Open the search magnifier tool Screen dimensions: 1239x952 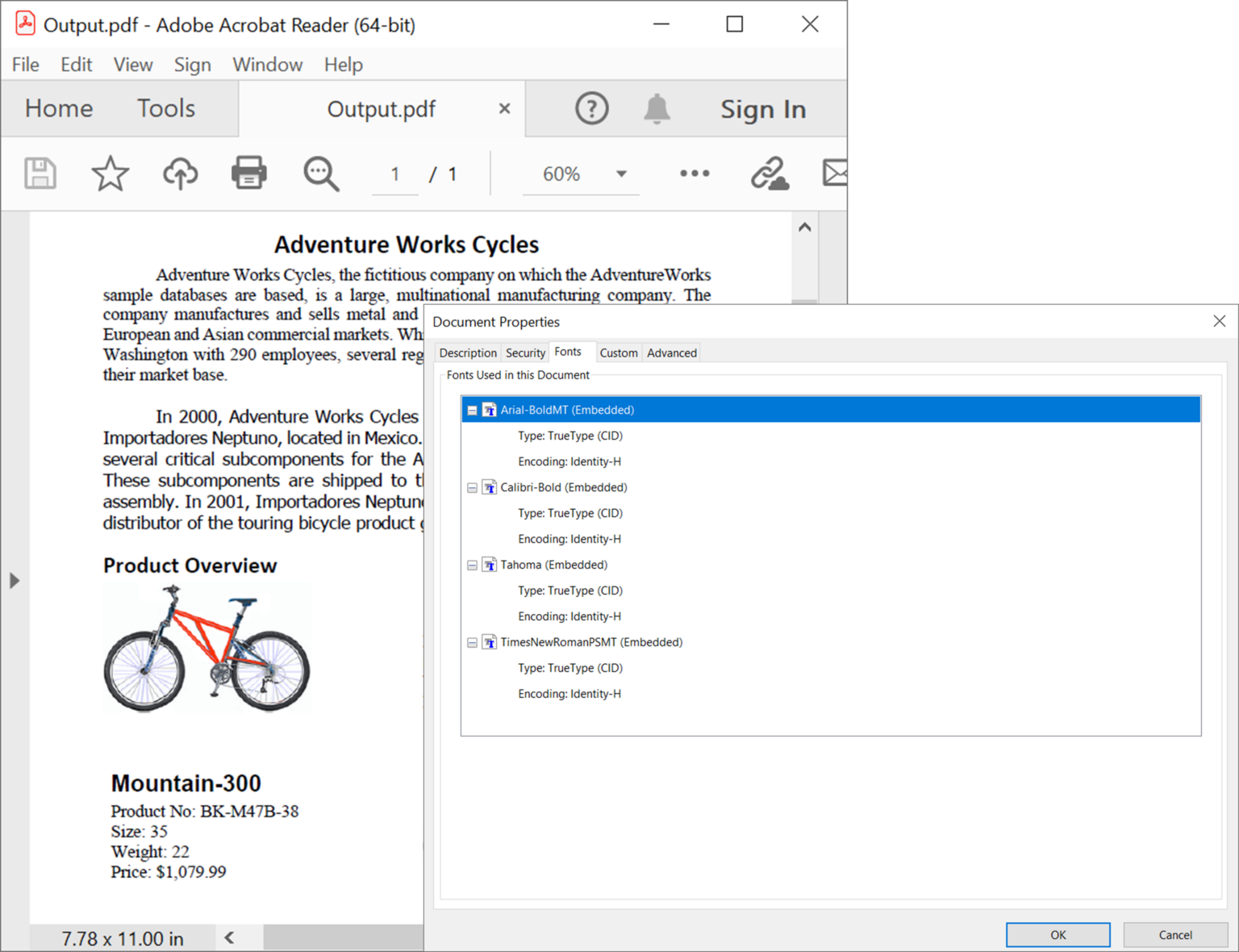[x=320, y=173]
